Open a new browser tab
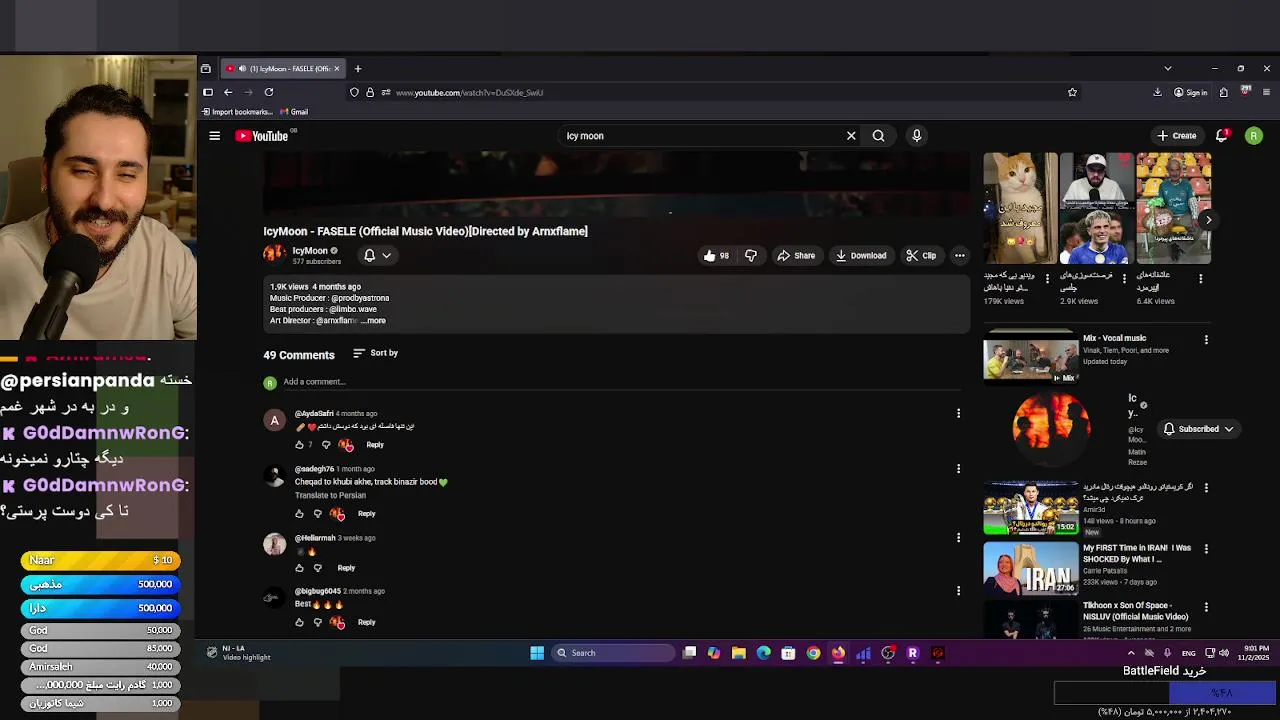The height and width of the screenshot is (720, 1280). tap(357, 69)
